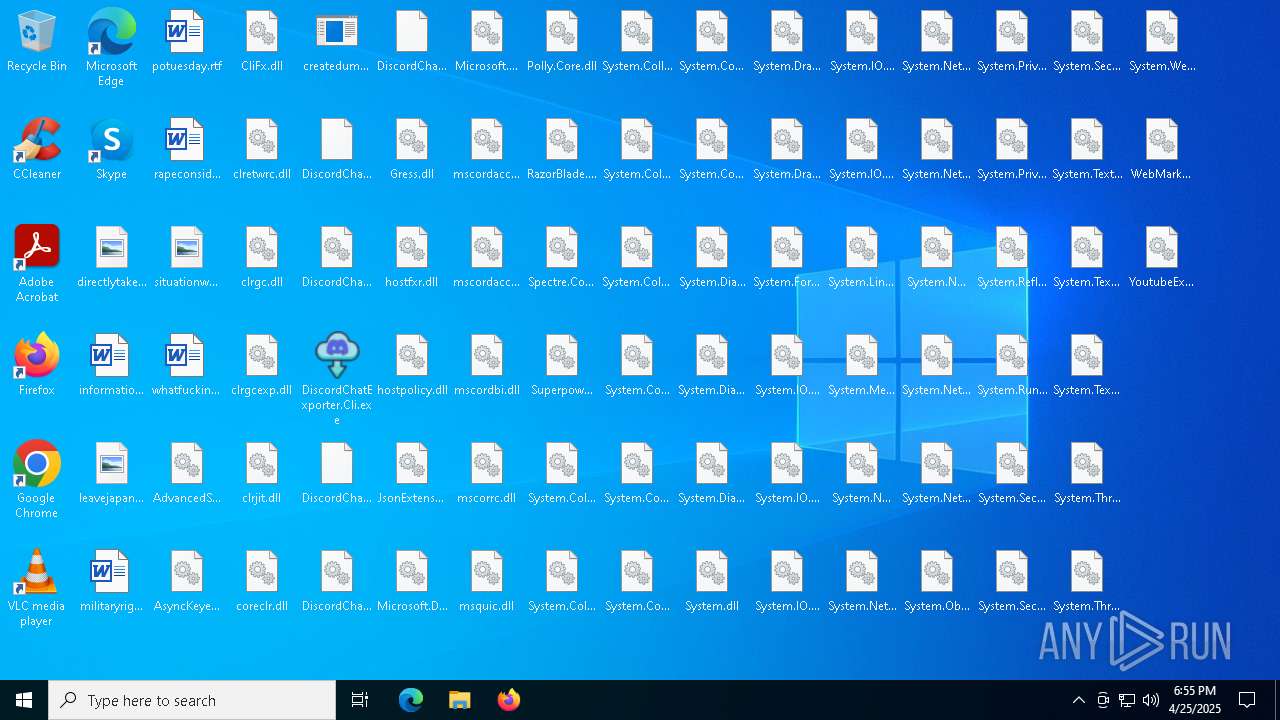This screenshot has width=1280, height=720.
Task: Open the network status tray icon
Action: (1127, 700)
